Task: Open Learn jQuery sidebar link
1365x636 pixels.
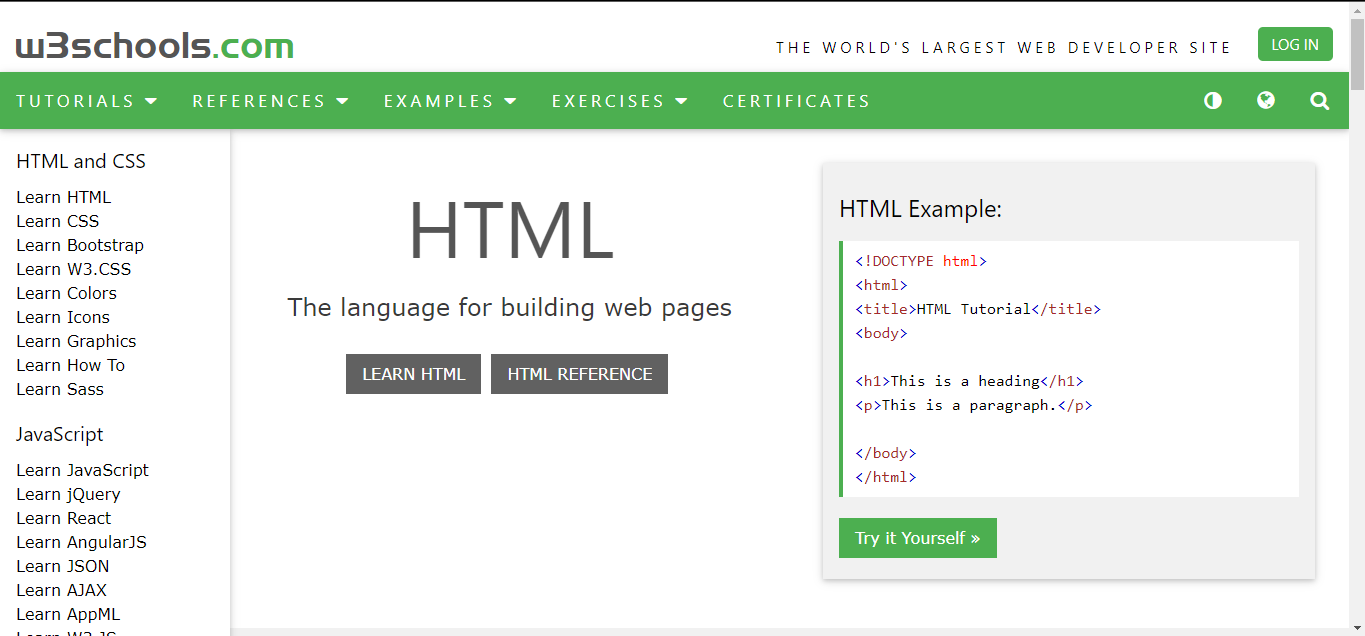Action: pos(68,494)
